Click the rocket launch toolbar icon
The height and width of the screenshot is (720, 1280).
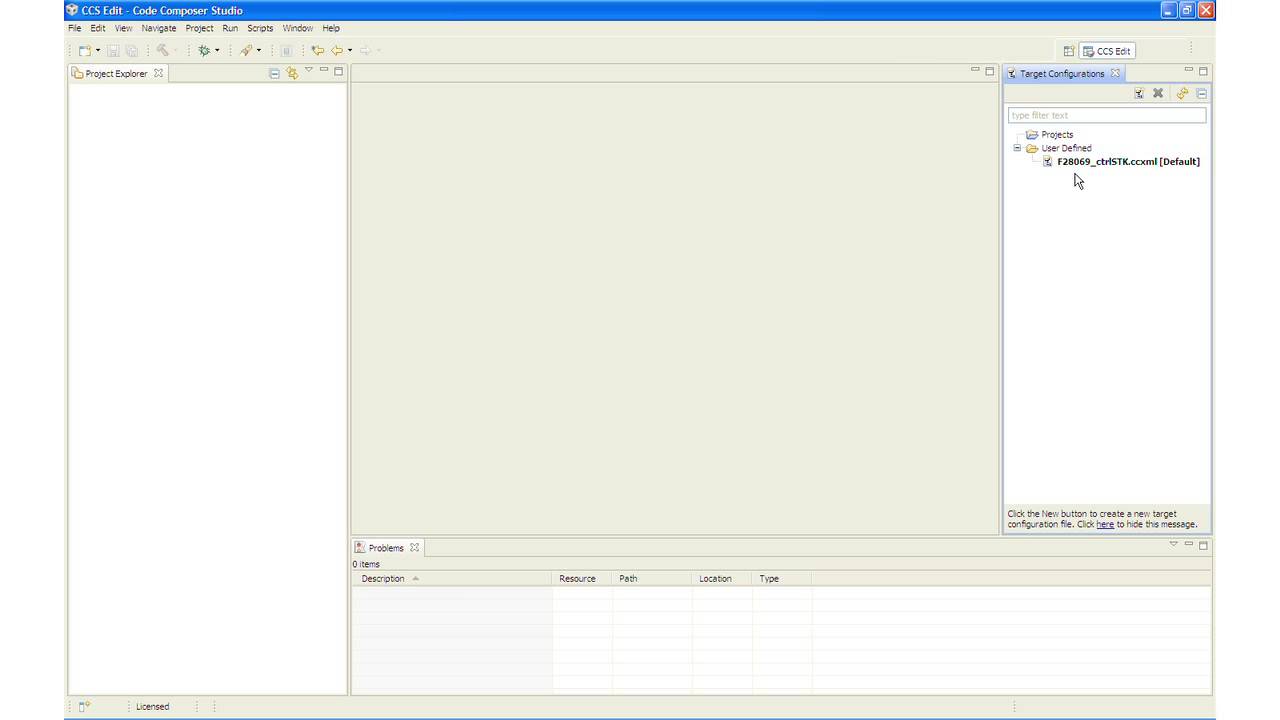[x=245, y=50]
